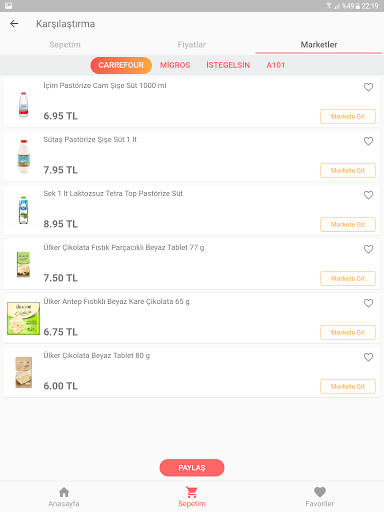The height and width of the screenshot is (512, 384).
Task: Tap the back arrow next to Karşılaştırma
Action: pos(14,24)
